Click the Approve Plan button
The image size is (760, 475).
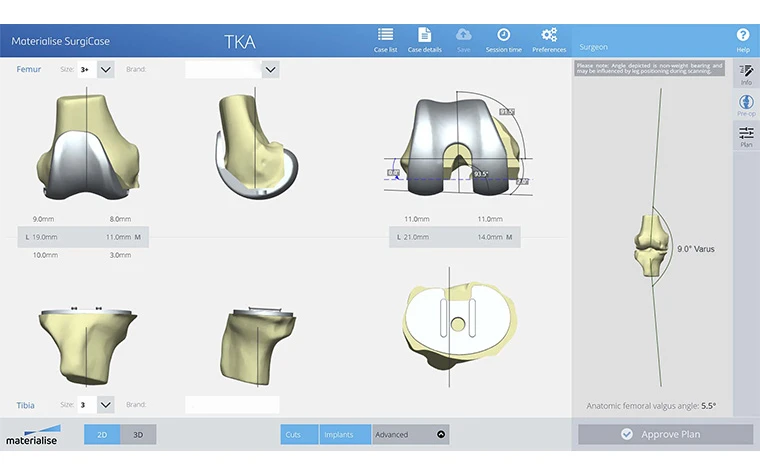[665, 434]
